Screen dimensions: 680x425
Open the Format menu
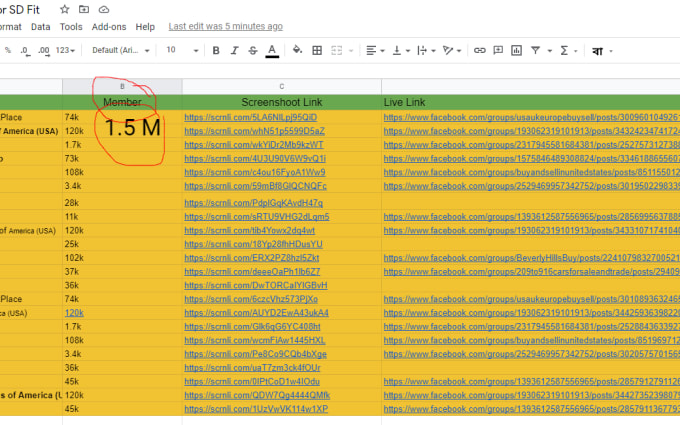pos(10,27)
